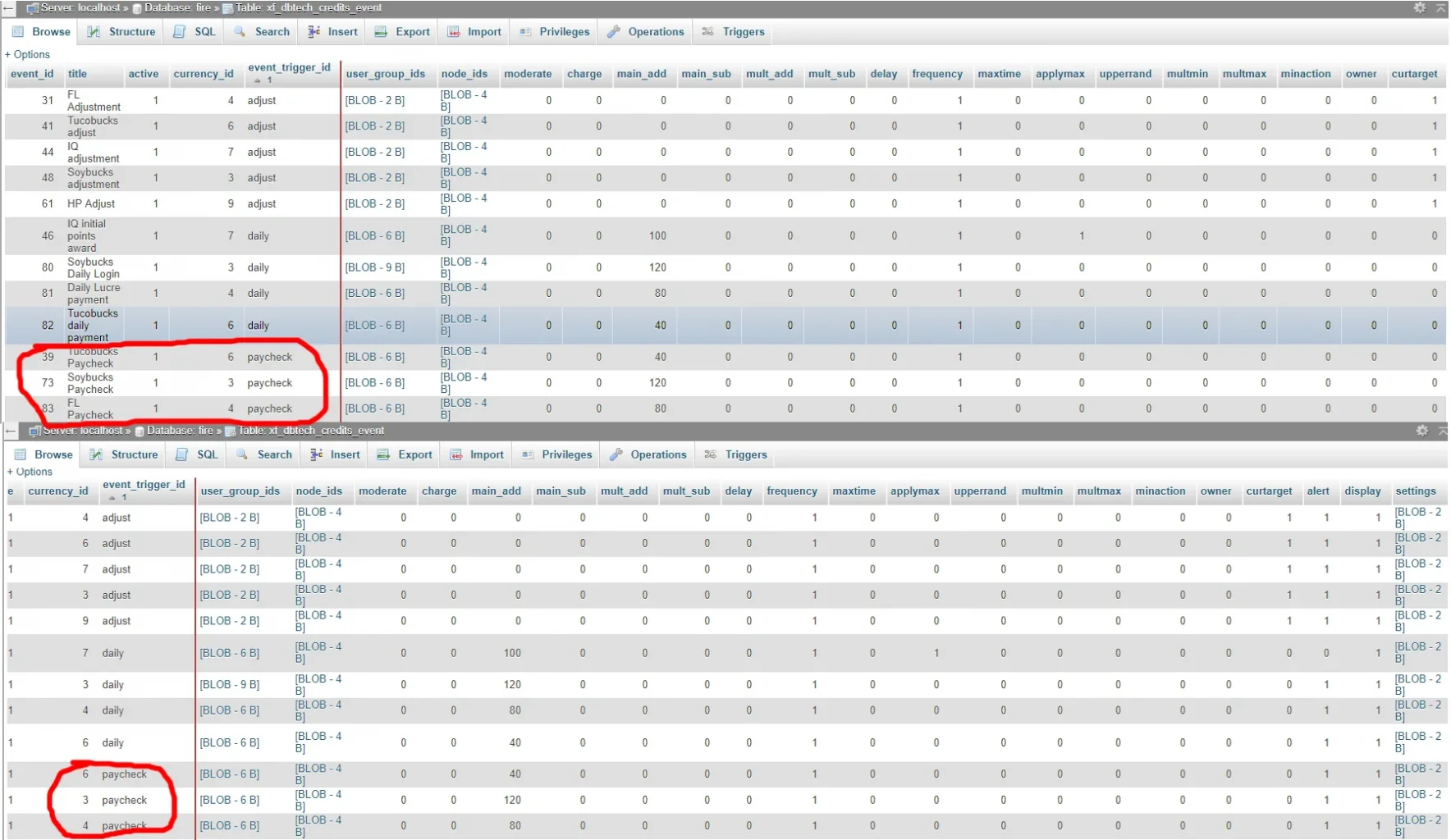Sort by event_id column header
Viewport: 1451px width, 840px height.
coord(32,74)
